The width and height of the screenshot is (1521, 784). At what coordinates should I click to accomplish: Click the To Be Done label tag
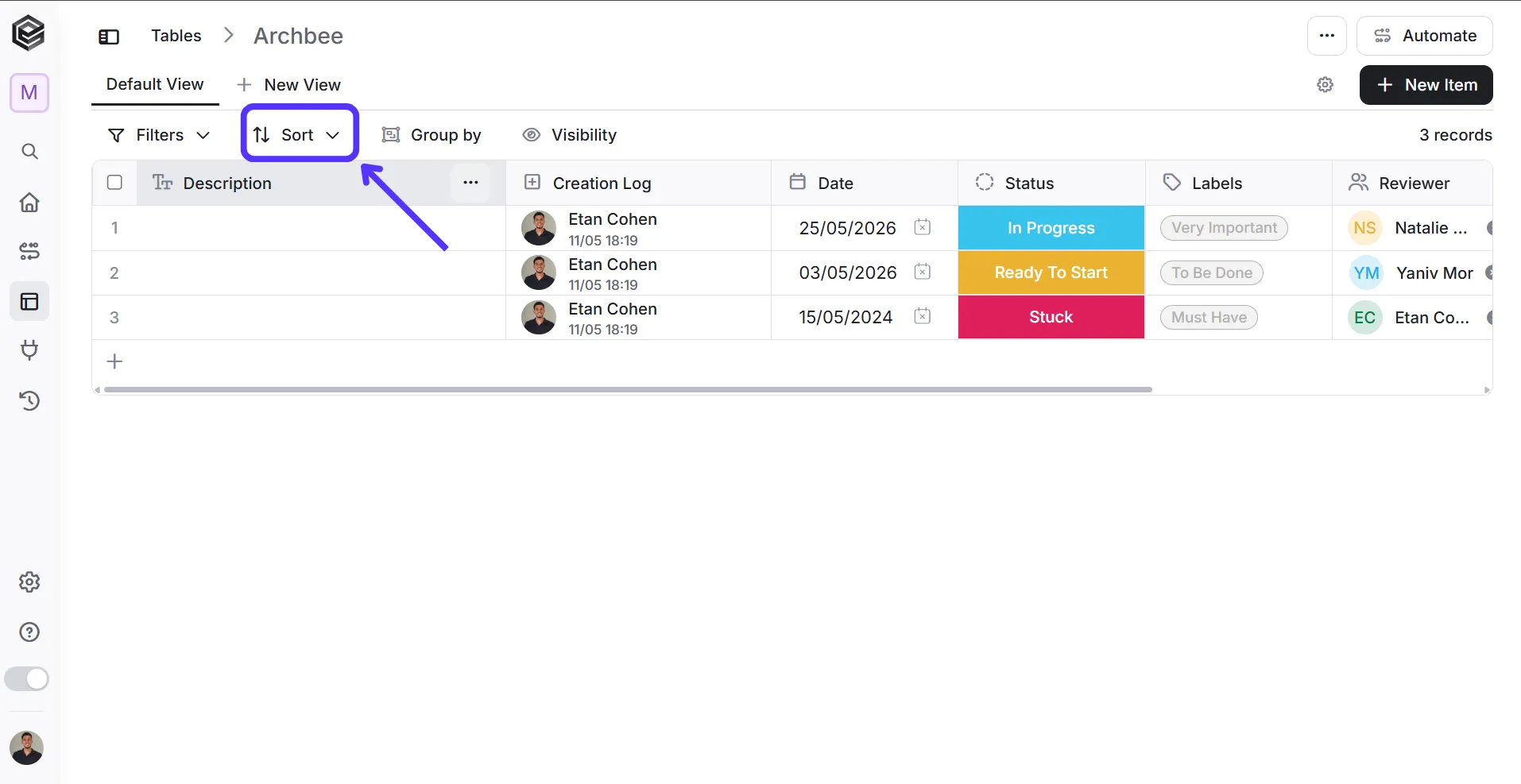pos(1212,272)
